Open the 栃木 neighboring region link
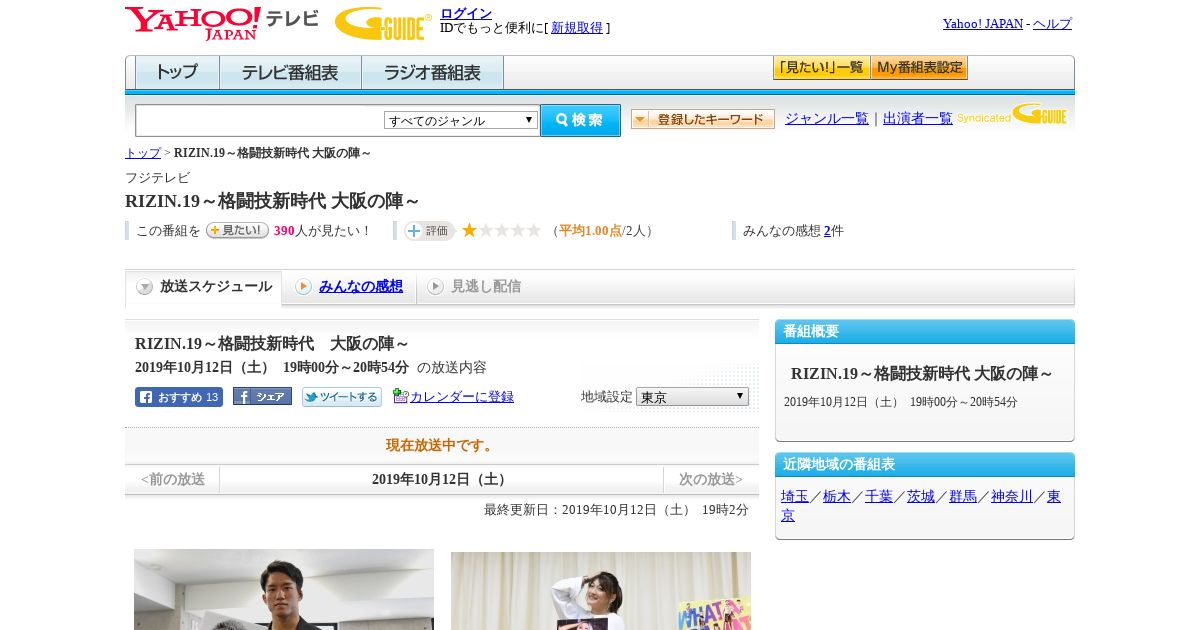Image resolution: width=1200 pixels, height=630 pixels. [x=837, y=496]
